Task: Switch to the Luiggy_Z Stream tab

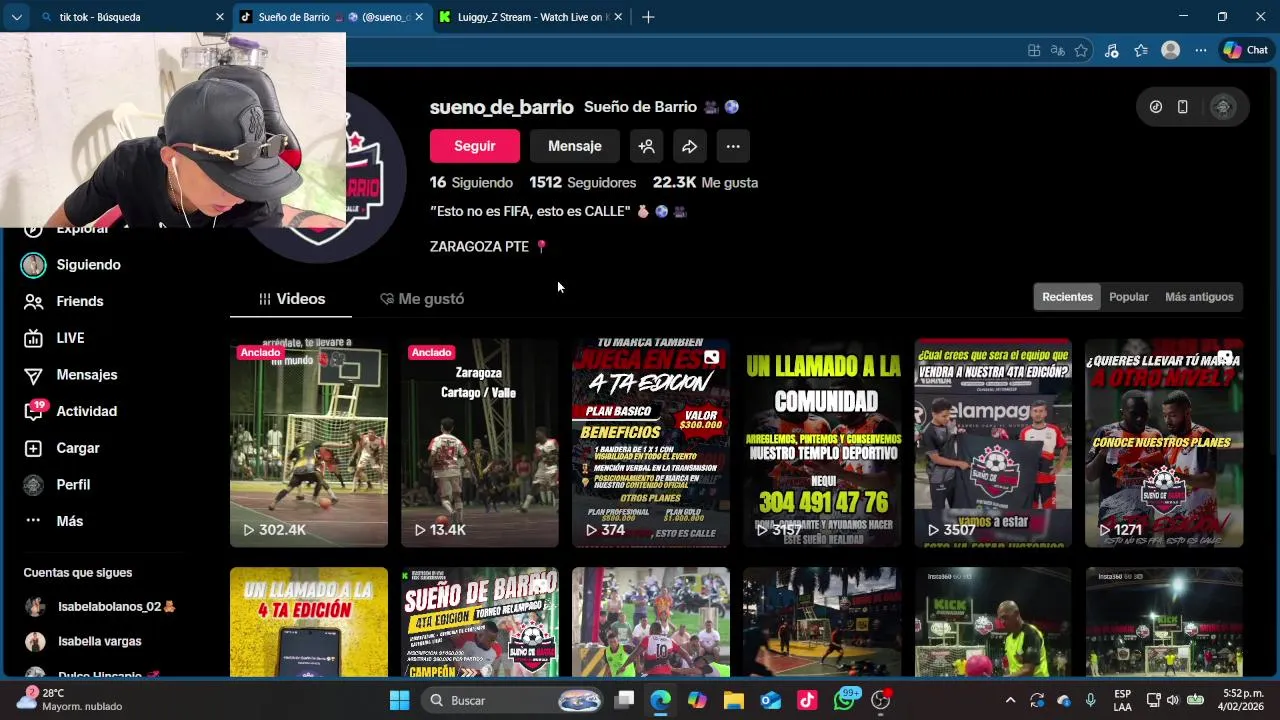Action: 532,17
